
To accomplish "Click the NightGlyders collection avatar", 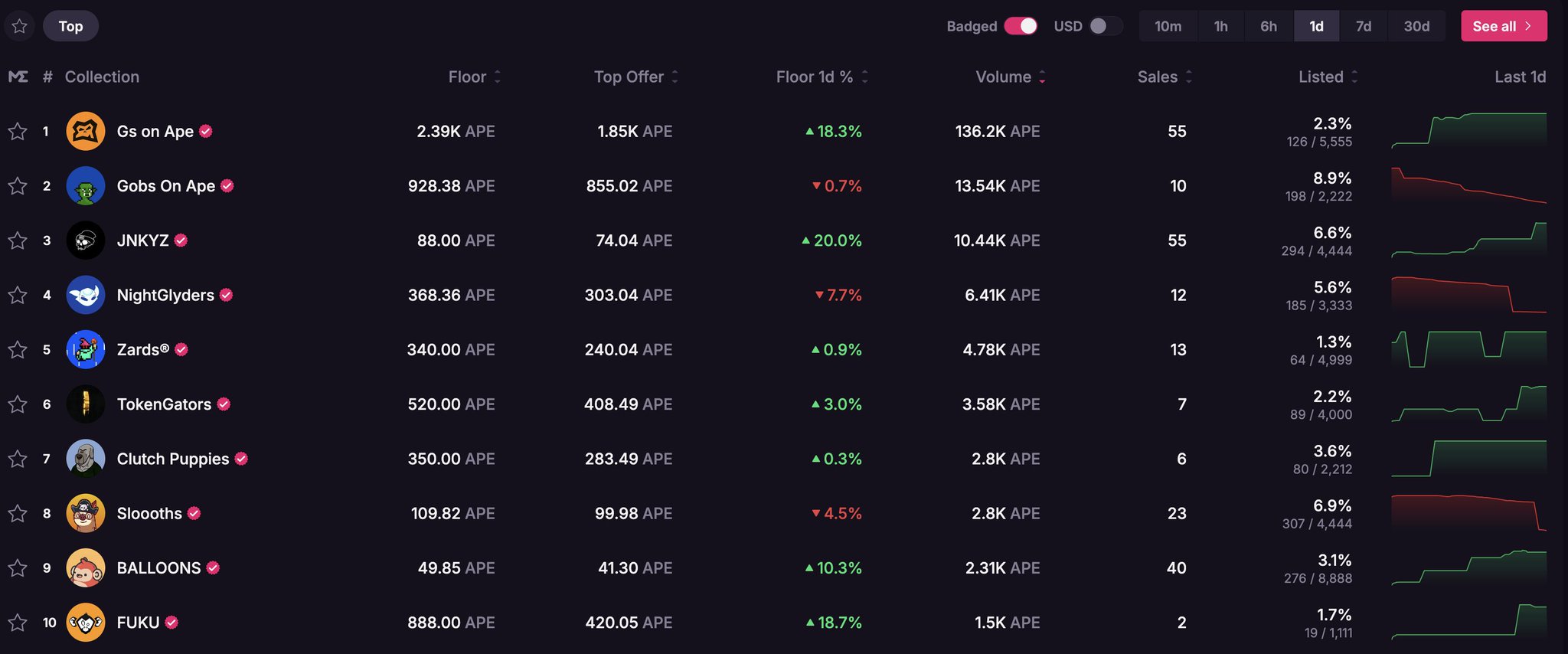I will point(86,295).
